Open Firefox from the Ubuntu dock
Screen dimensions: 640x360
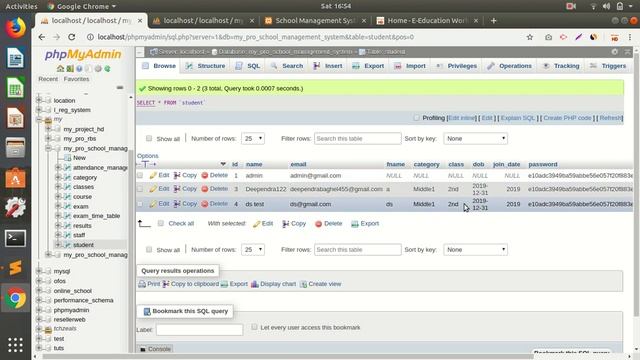(16, 28)
